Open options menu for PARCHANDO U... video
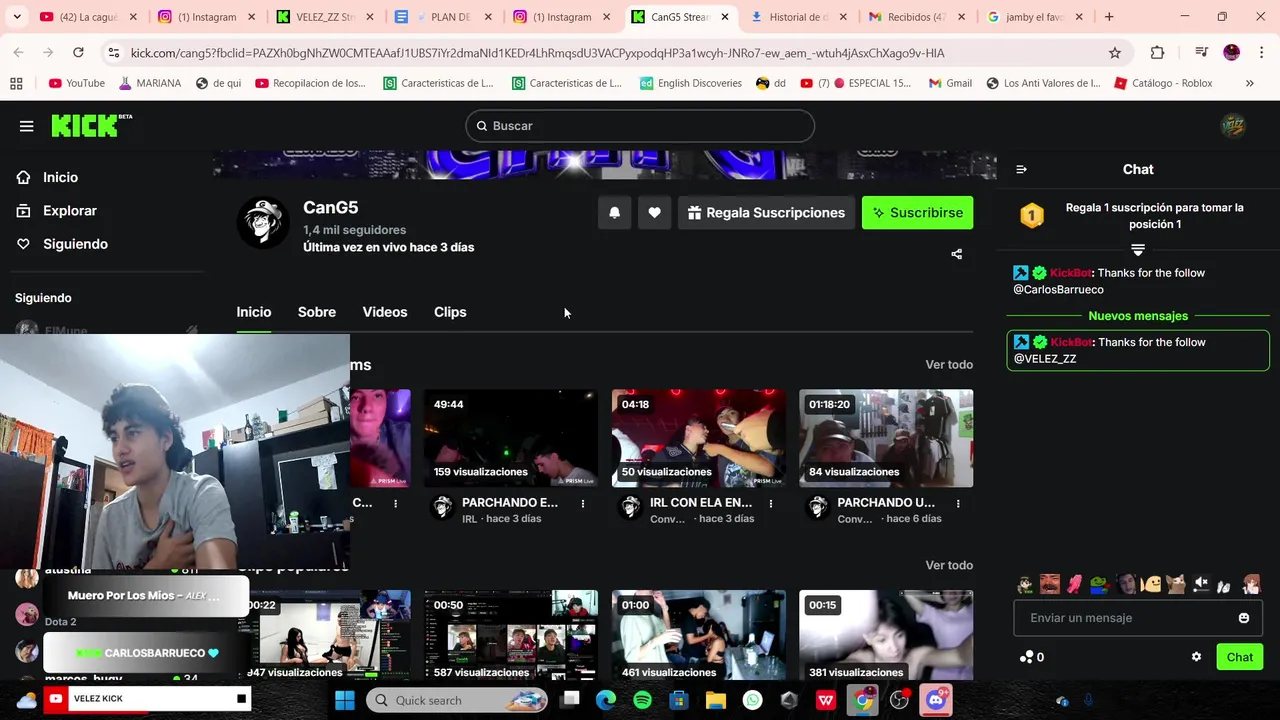This screenshot has width=1280, height=720. pyautogui.click(x=958, y=504)
